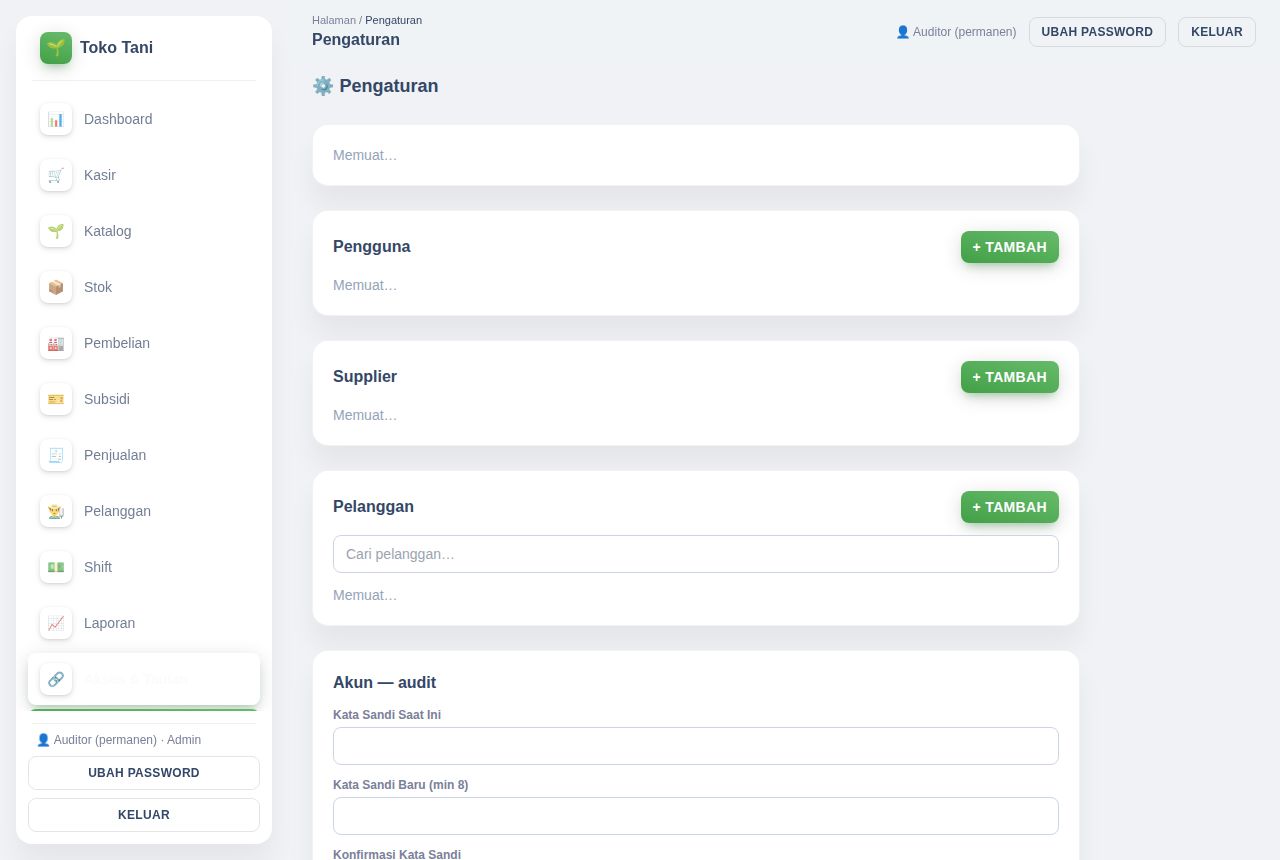Open the Penjualan receipt icon
This screenshot has height=860, width=1280.
[56, 455]
